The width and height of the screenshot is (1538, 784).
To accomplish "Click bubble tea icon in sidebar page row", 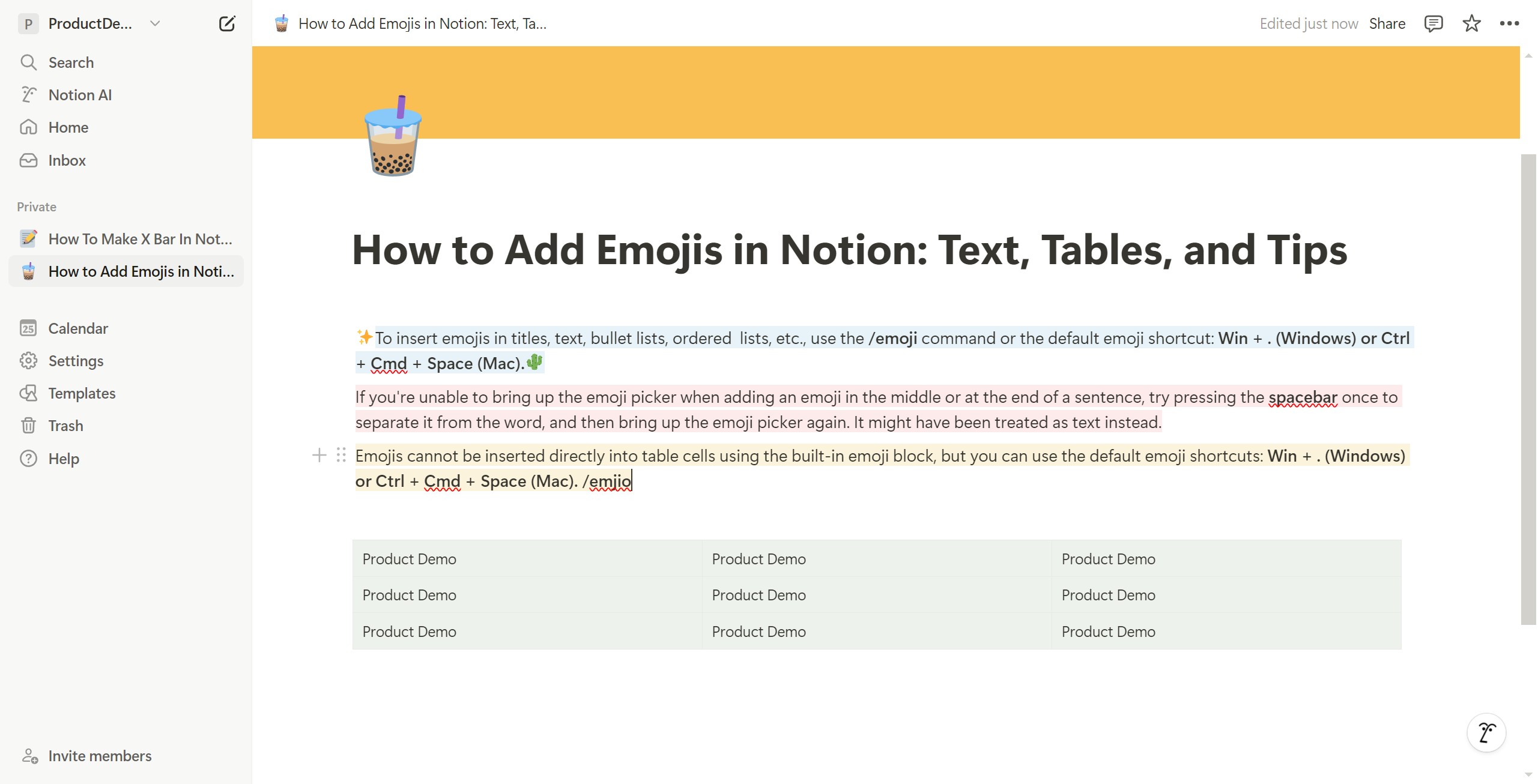I will pyautogui.click(x=28, y=271).
